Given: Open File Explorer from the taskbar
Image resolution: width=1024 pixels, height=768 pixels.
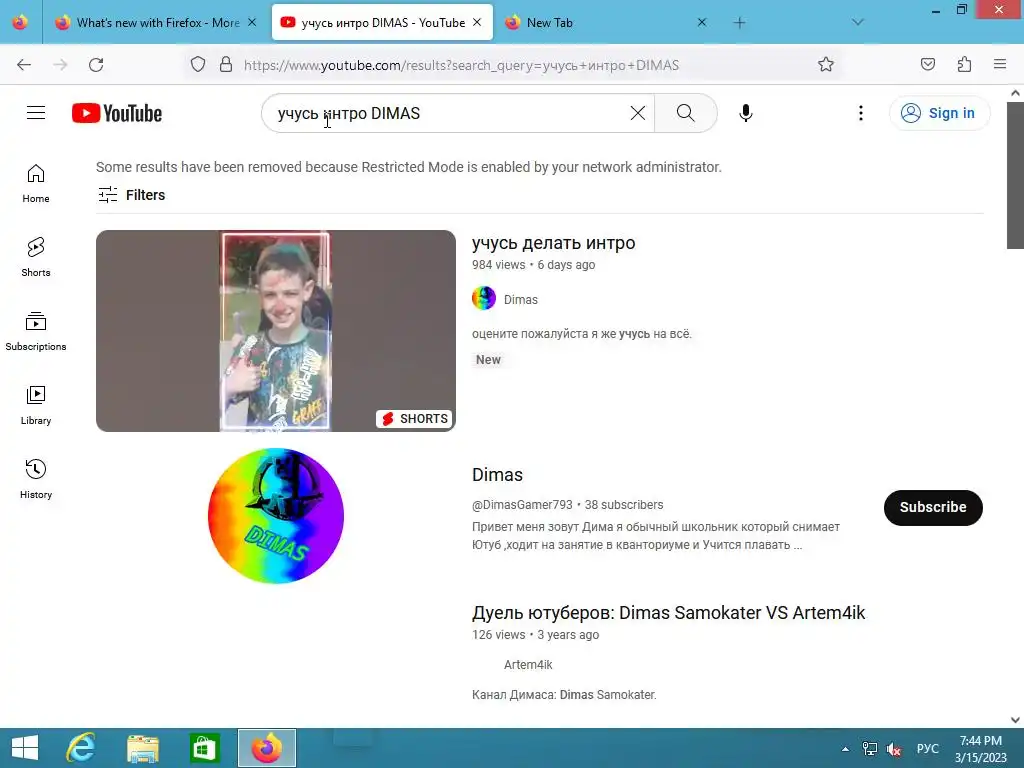Looking at the screenshot, I should point(143,748).
